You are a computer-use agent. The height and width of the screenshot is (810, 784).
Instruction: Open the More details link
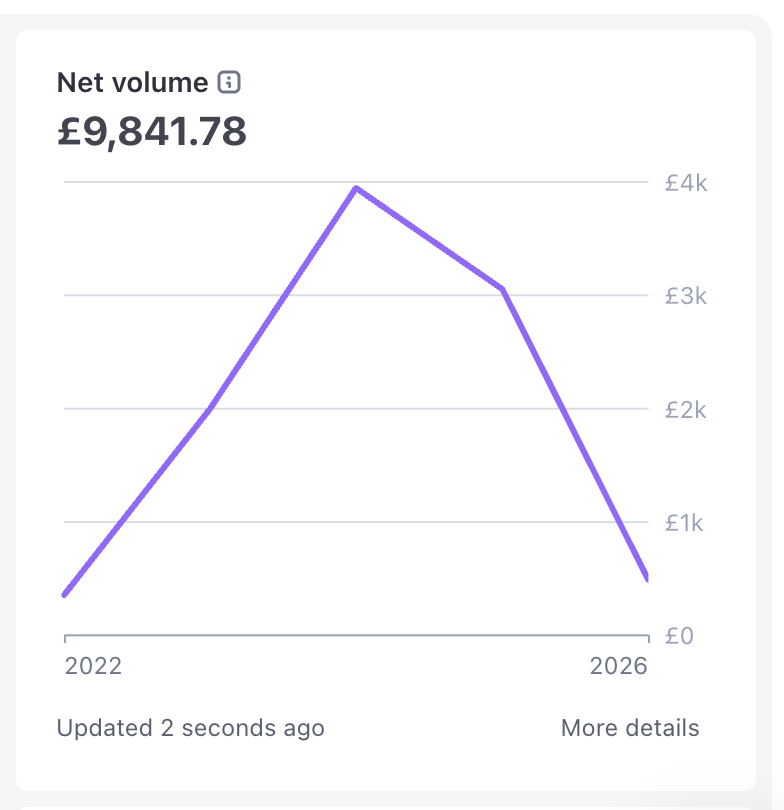[630, 728]
